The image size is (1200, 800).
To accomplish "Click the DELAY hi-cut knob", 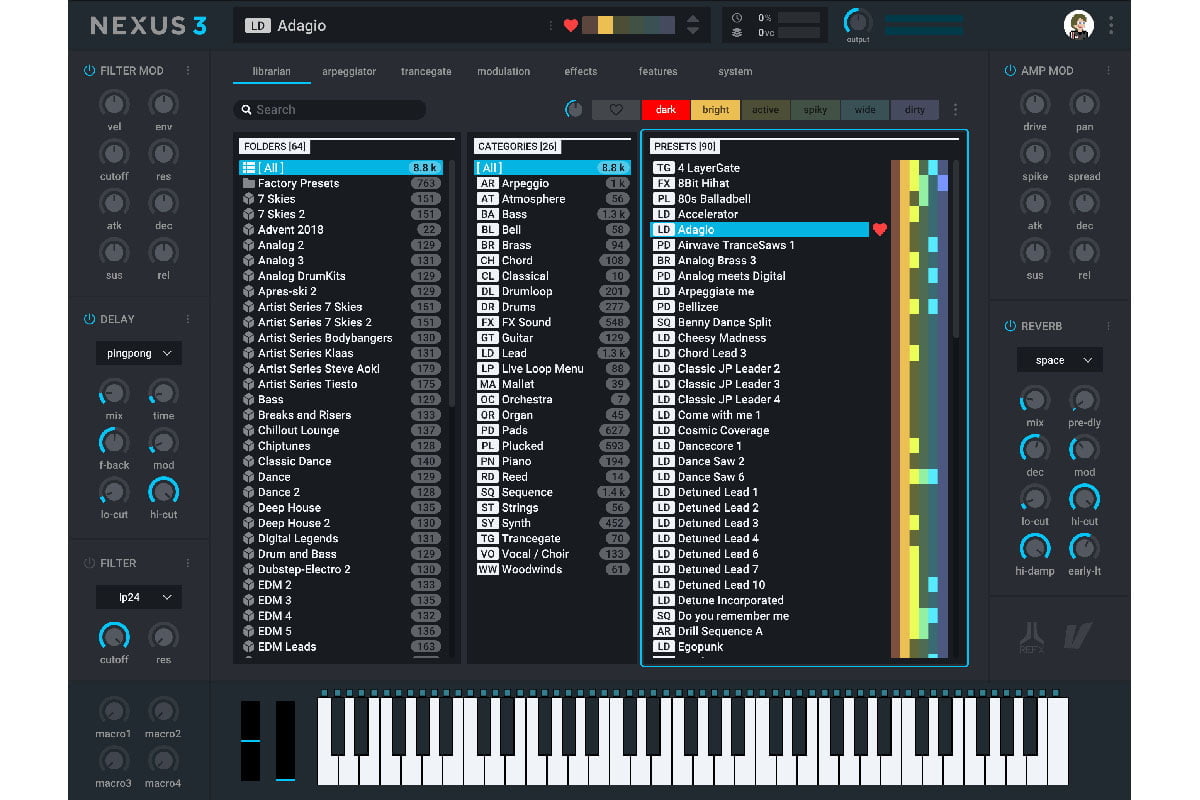I will 163,491.
